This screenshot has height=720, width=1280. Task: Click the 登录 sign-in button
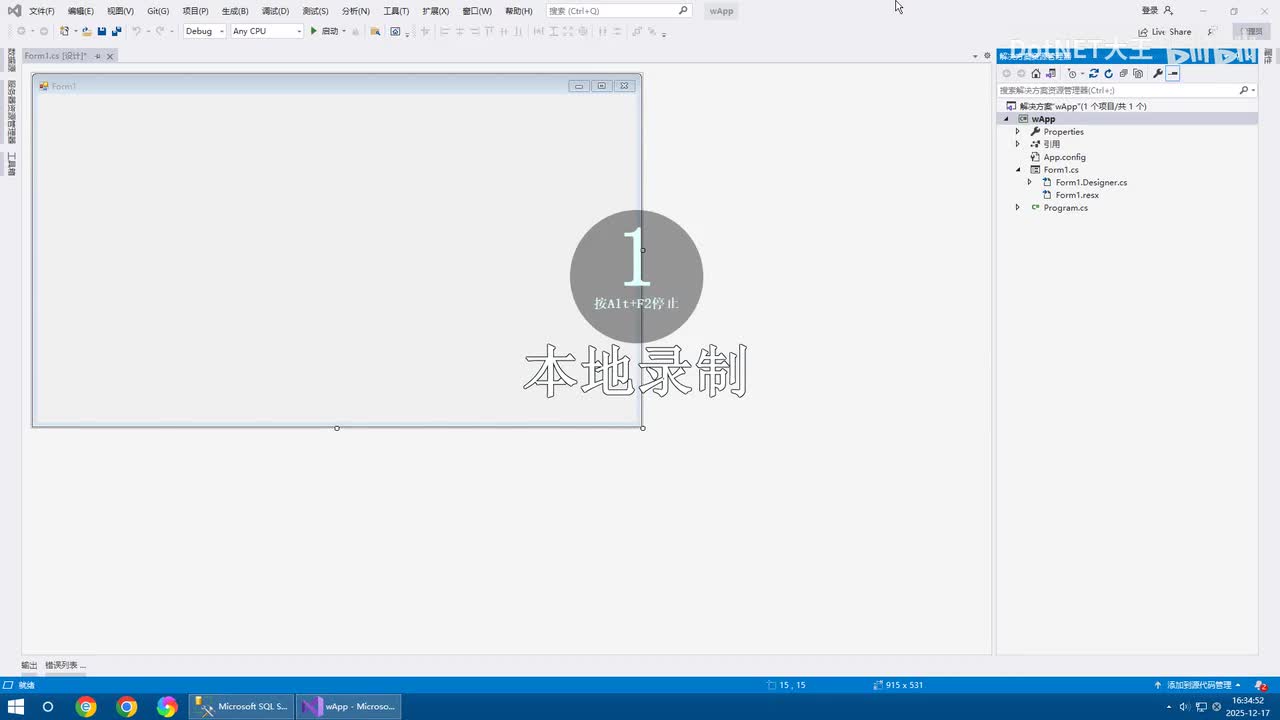pos(1157,11)
